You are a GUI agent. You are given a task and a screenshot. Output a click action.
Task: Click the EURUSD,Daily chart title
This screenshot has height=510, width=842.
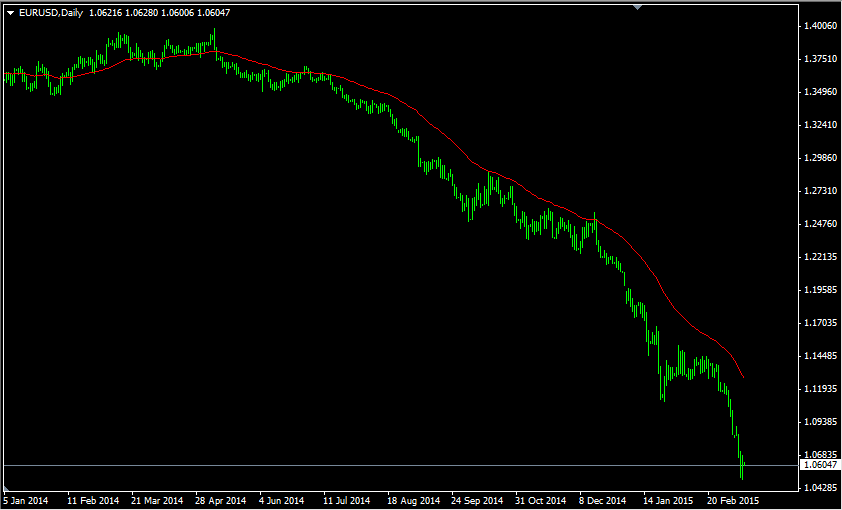[51, 13]
